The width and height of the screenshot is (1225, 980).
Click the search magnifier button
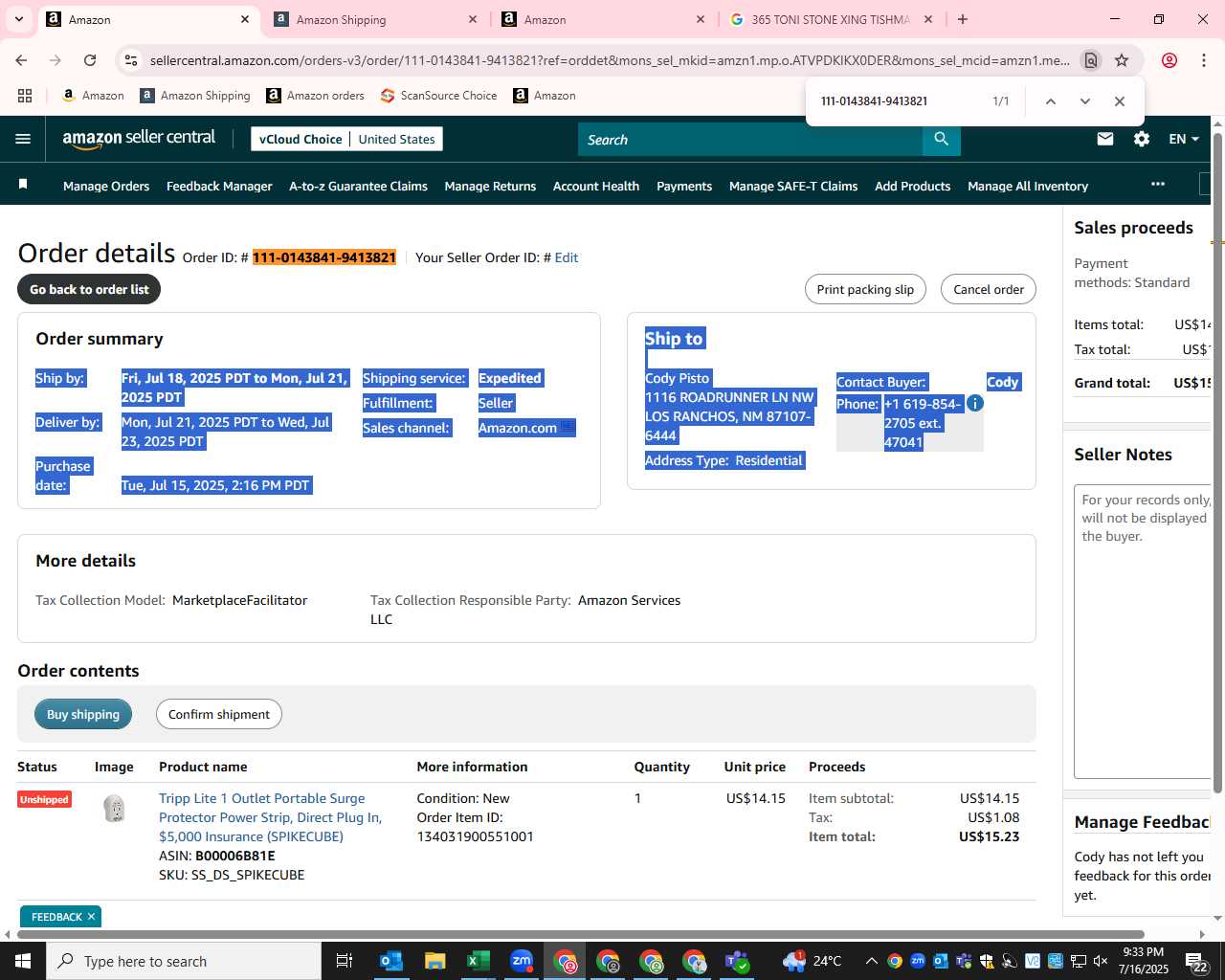click(x=942, y=140)
